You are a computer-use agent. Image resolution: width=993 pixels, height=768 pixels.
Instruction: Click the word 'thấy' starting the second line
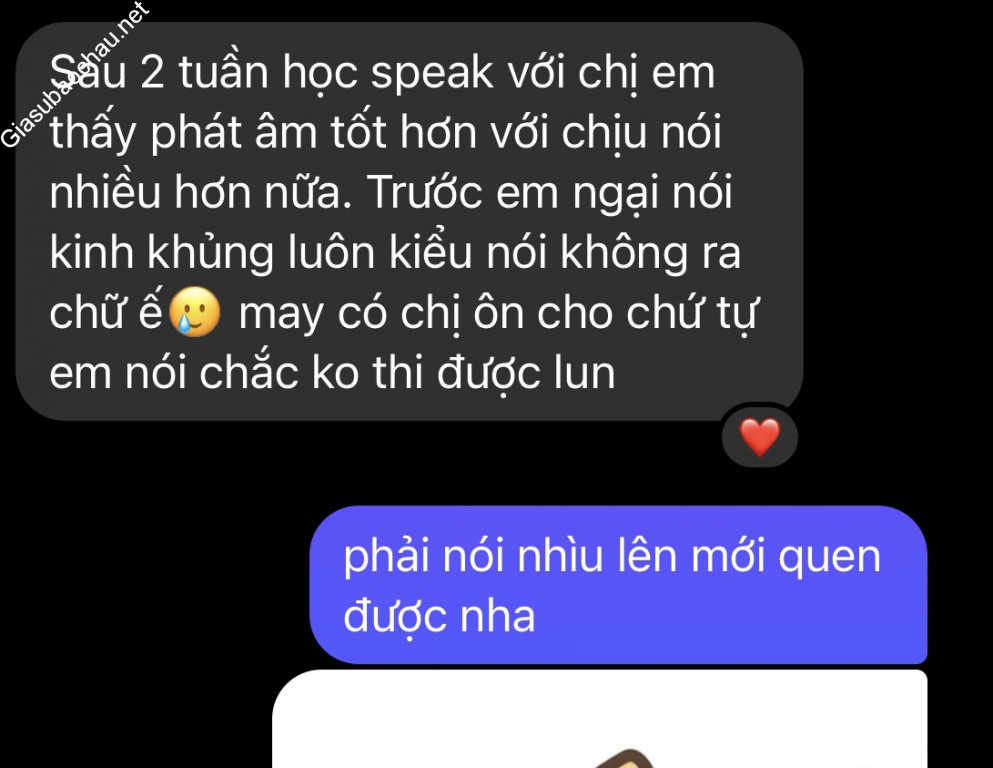[x=93, y=133]
